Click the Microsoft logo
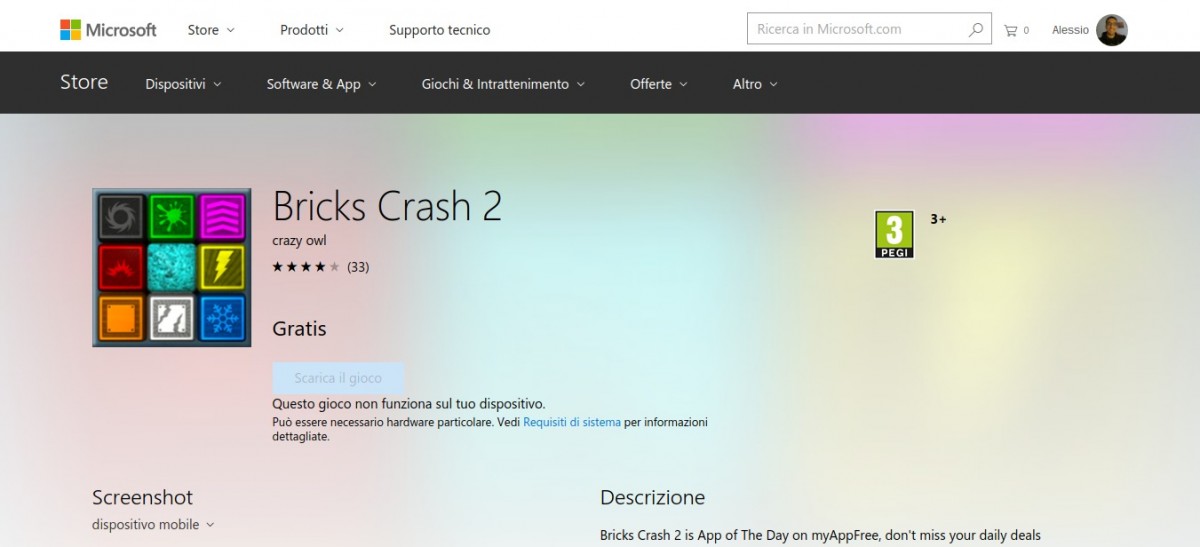Screen dimensions: 1200x547 [x=108, y=30]
